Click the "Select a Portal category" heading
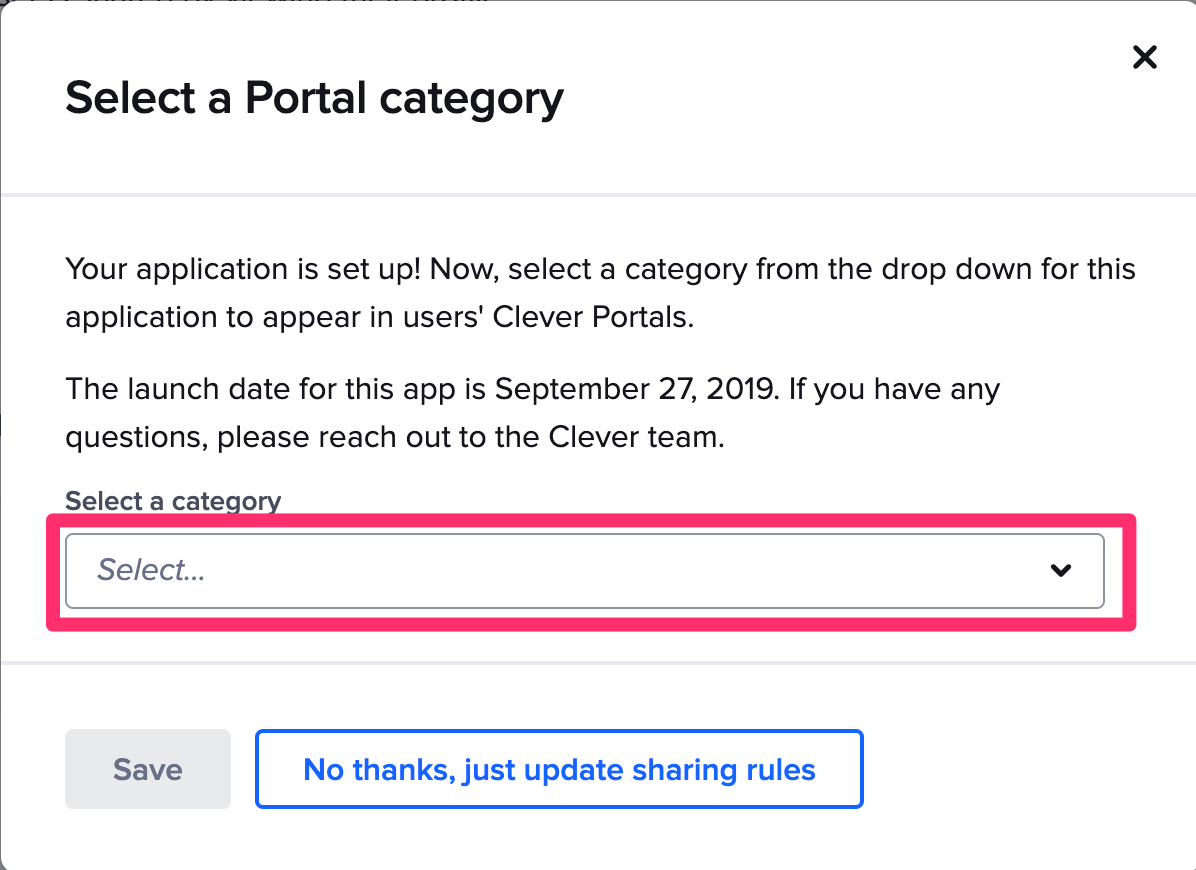The image size is (1196, 870). tap(314, 98)
